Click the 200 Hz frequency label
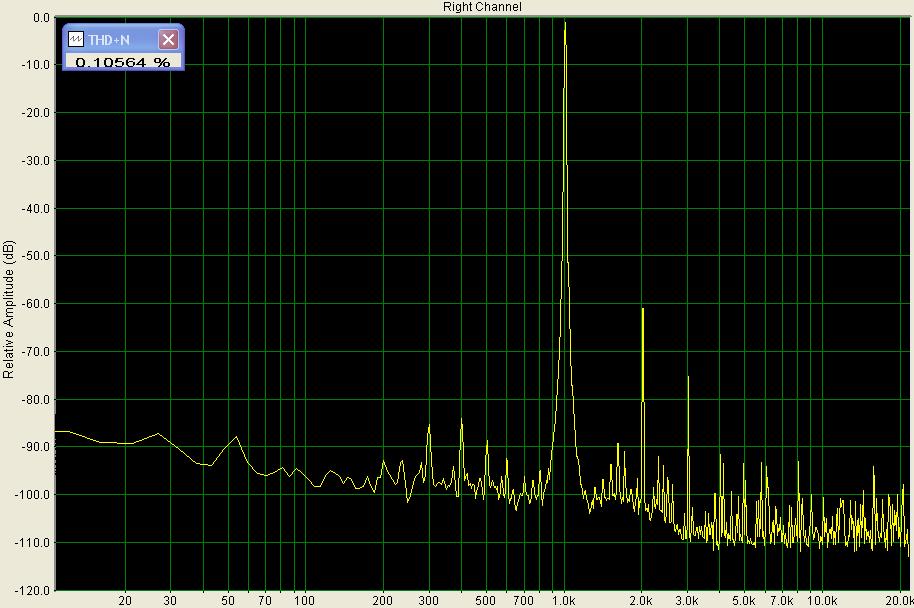 tap(382, 601)
